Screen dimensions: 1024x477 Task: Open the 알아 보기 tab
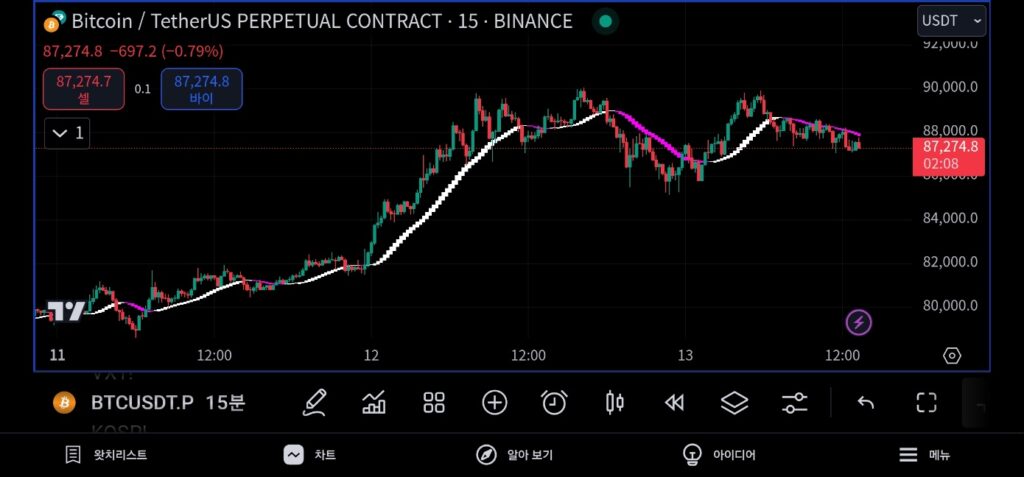pos(514,455)
